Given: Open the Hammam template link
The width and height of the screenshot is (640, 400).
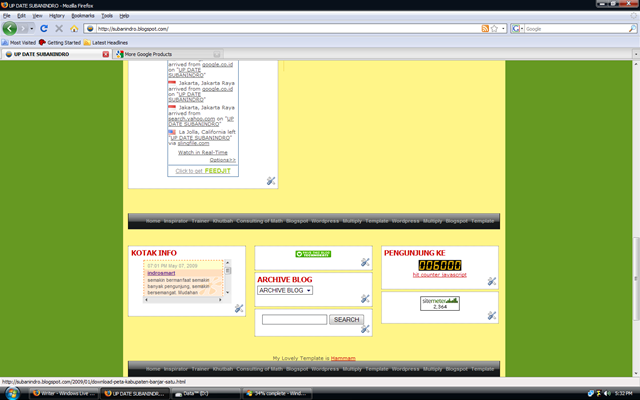Looking at the screenshot, I should pos(343,358).
